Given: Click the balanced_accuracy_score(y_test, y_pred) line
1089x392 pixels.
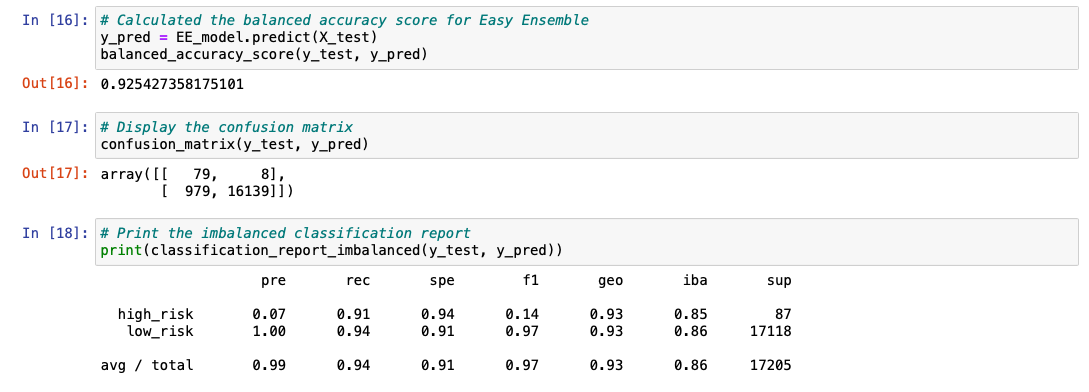Looking at the screenshot, I should tap(264, 54).
